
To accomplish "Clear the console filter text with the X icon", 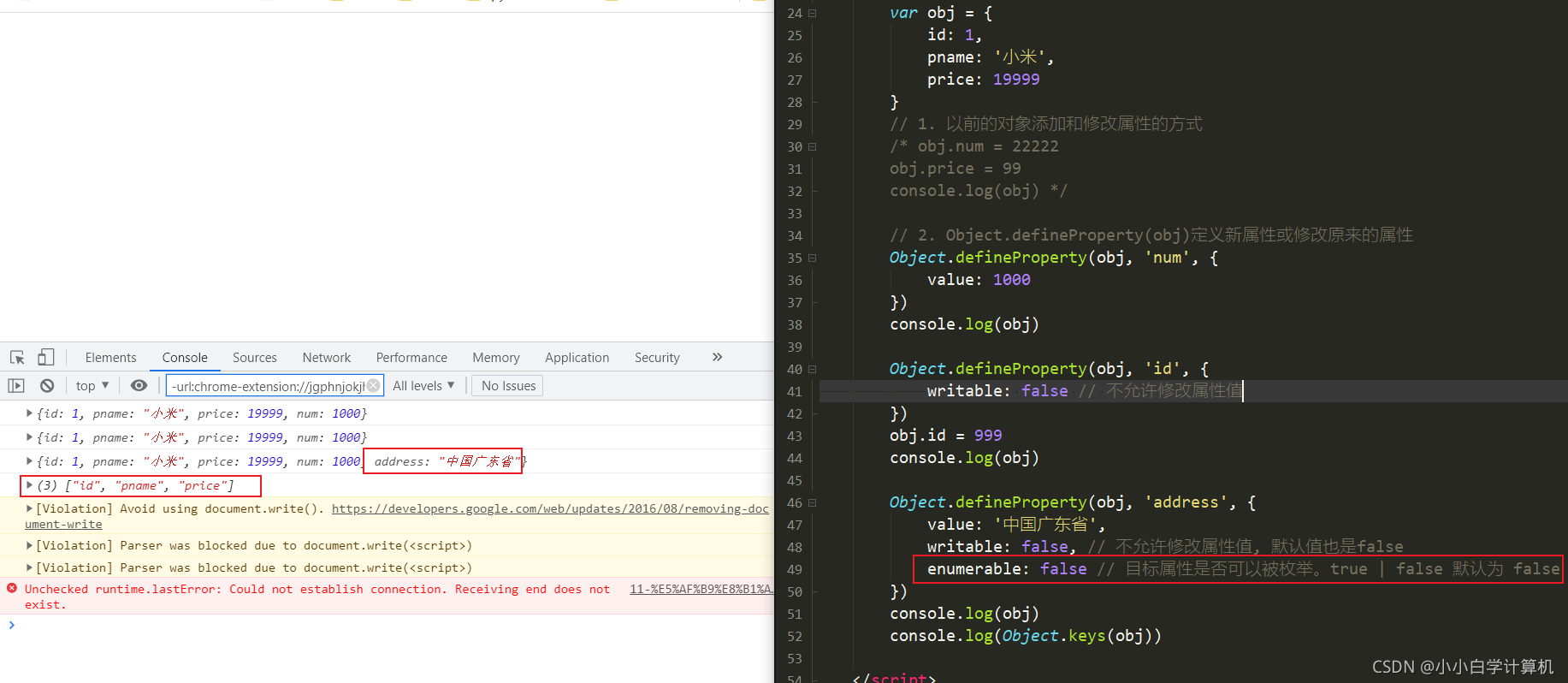I will (x=374, y=386).
